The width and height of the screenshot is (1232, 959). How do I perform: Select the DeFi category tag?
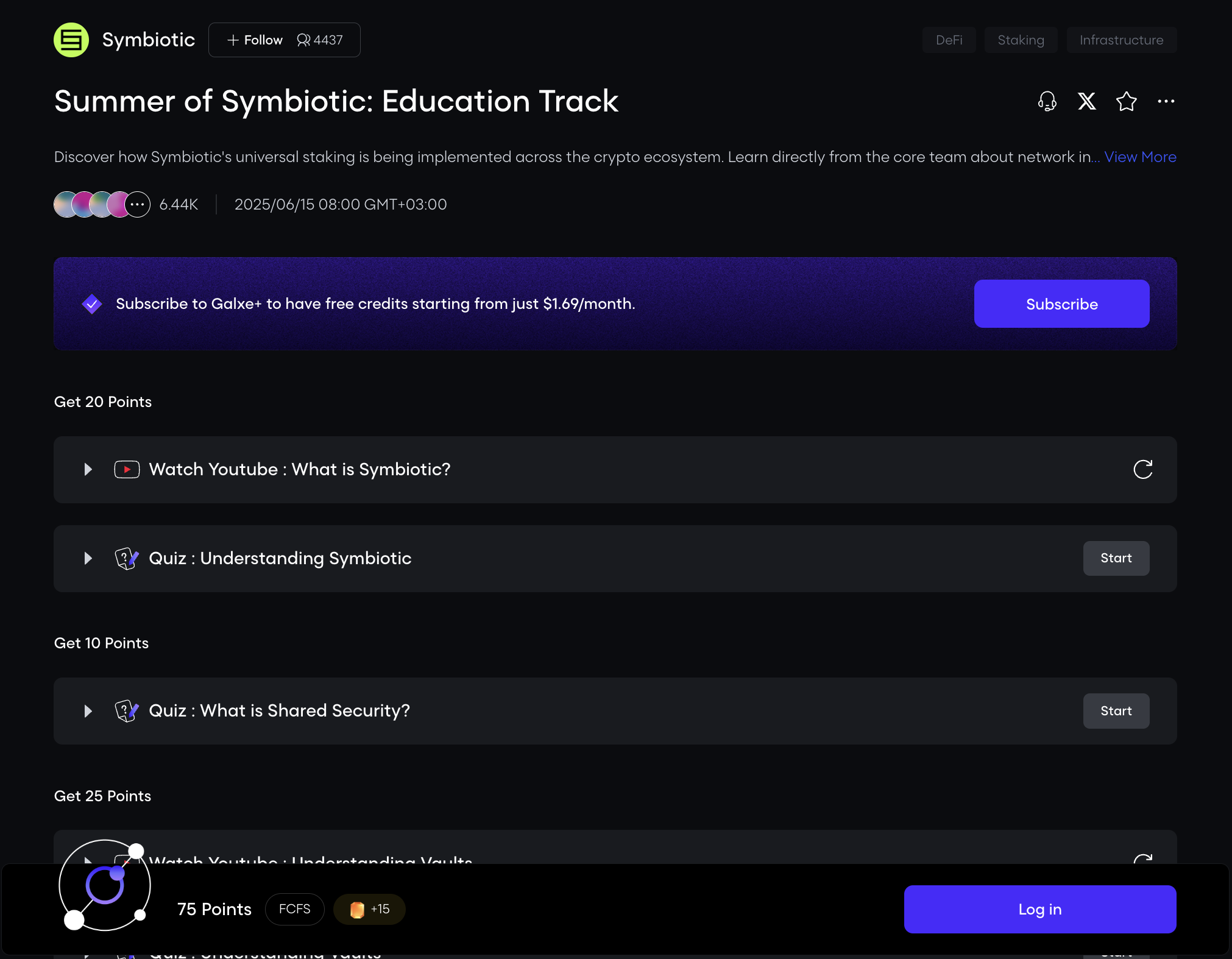pos(949,40)
